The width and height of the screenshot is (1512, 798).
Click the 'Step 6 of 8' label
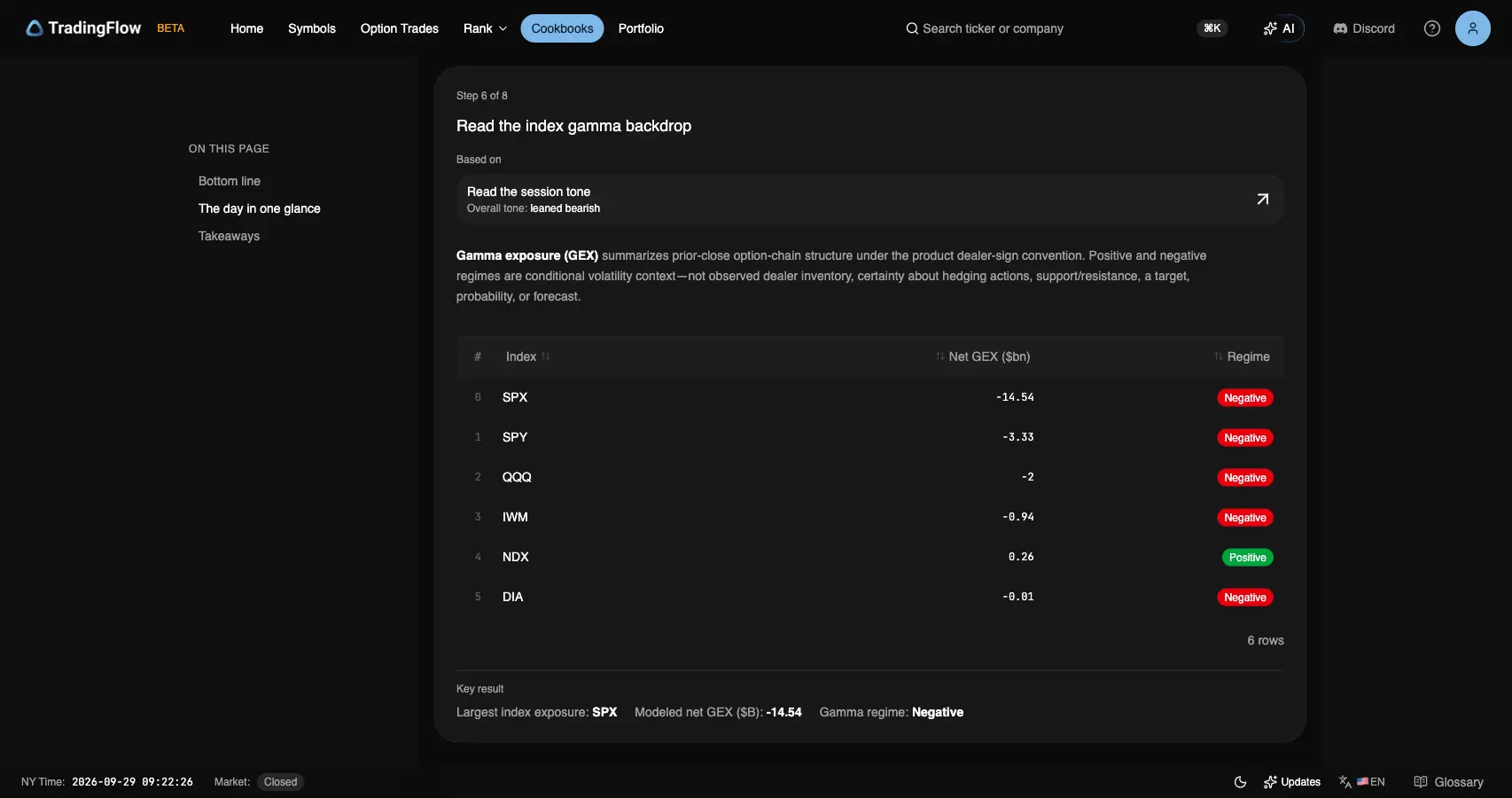482,96
